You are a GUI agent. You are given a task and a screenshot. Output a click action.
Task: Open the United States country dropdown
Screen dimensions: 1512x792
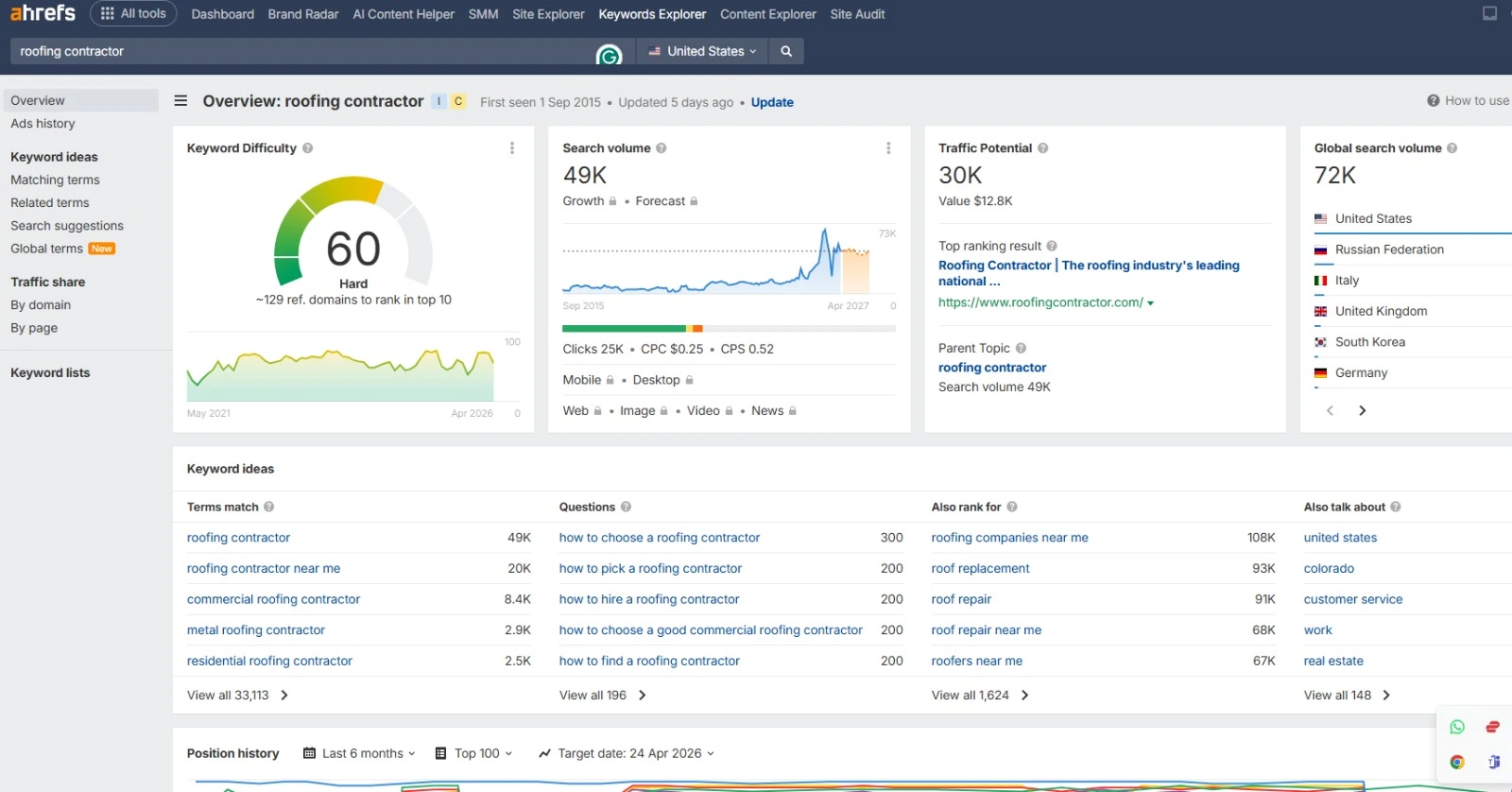[702, 51]
